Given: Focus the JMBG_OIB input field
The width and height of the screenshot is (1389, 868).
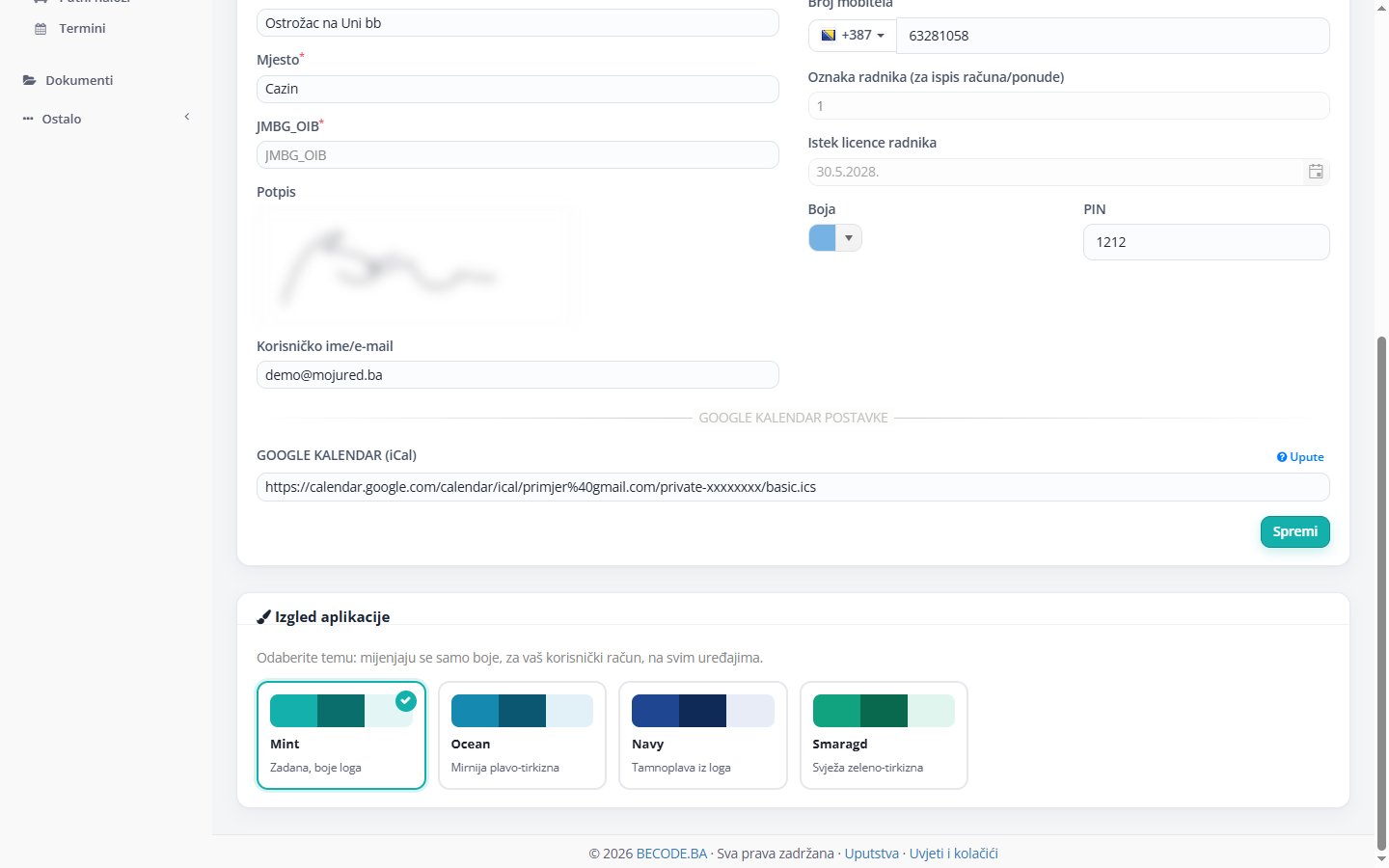Looking at the screenshot, I should (x=518, y=155).
